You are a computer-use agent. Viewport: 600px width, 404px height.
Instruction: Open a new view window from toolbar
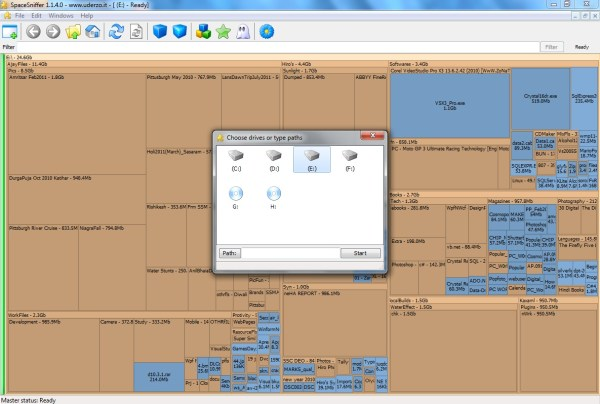click(10, 32)
